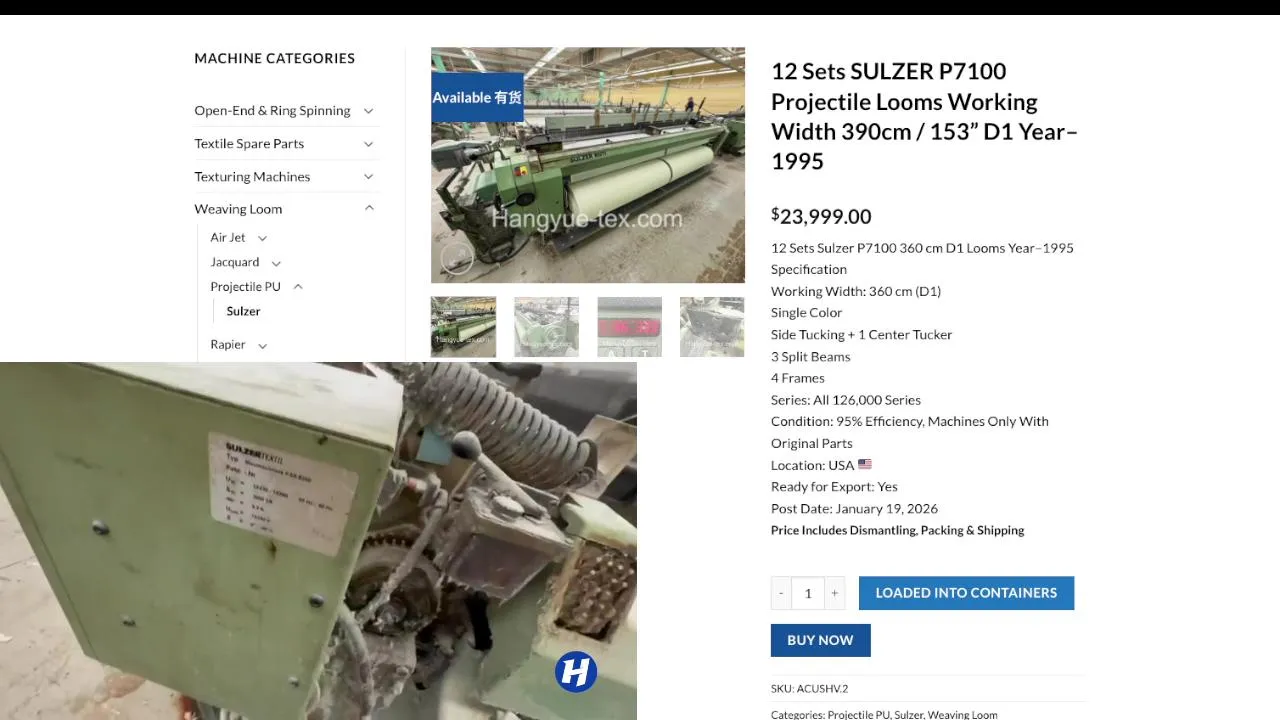This screenshot has height=720, width=1280.
Task: Expand the Air Jet subcategory arrow
Action: coord(262,238)
